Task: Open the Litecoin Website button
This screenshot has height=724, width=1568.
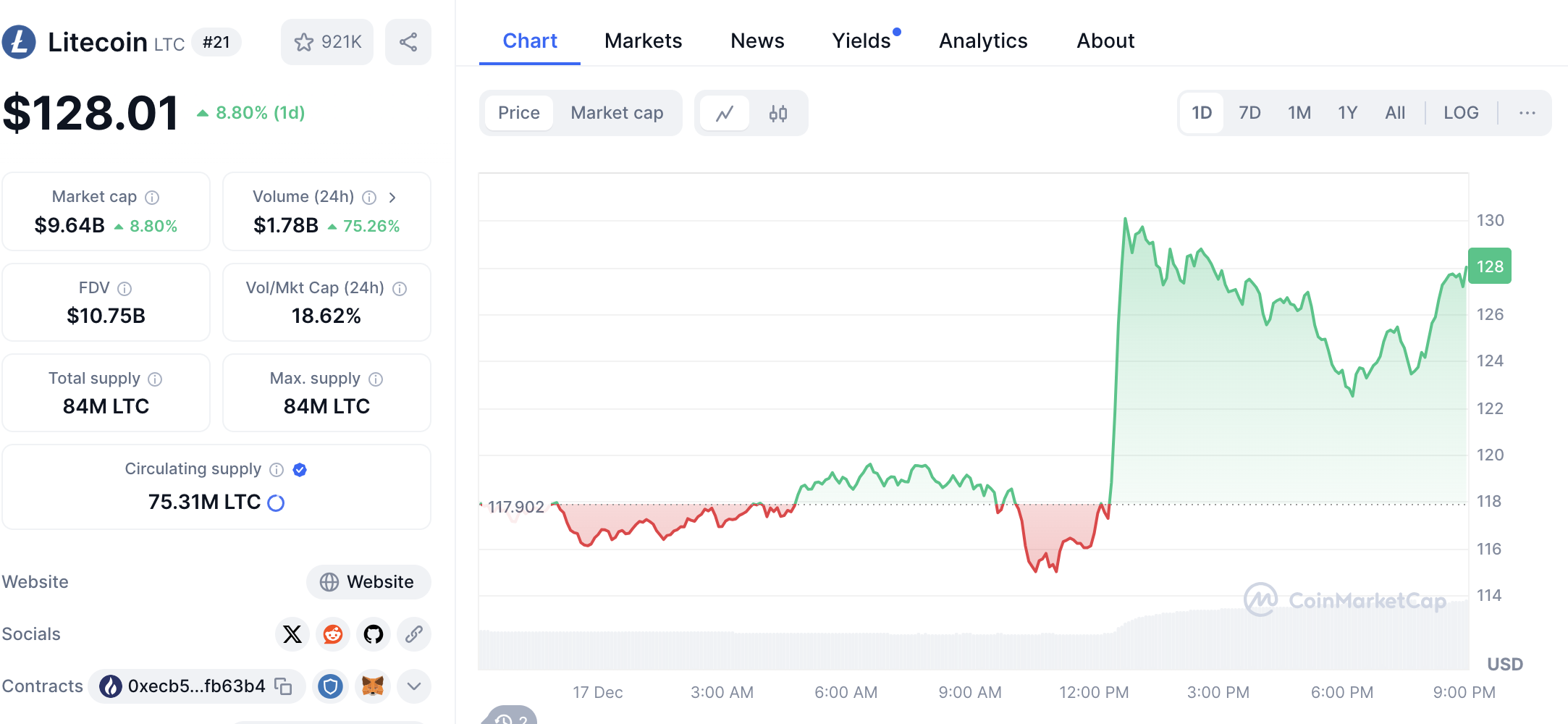Action: [368, 582]
